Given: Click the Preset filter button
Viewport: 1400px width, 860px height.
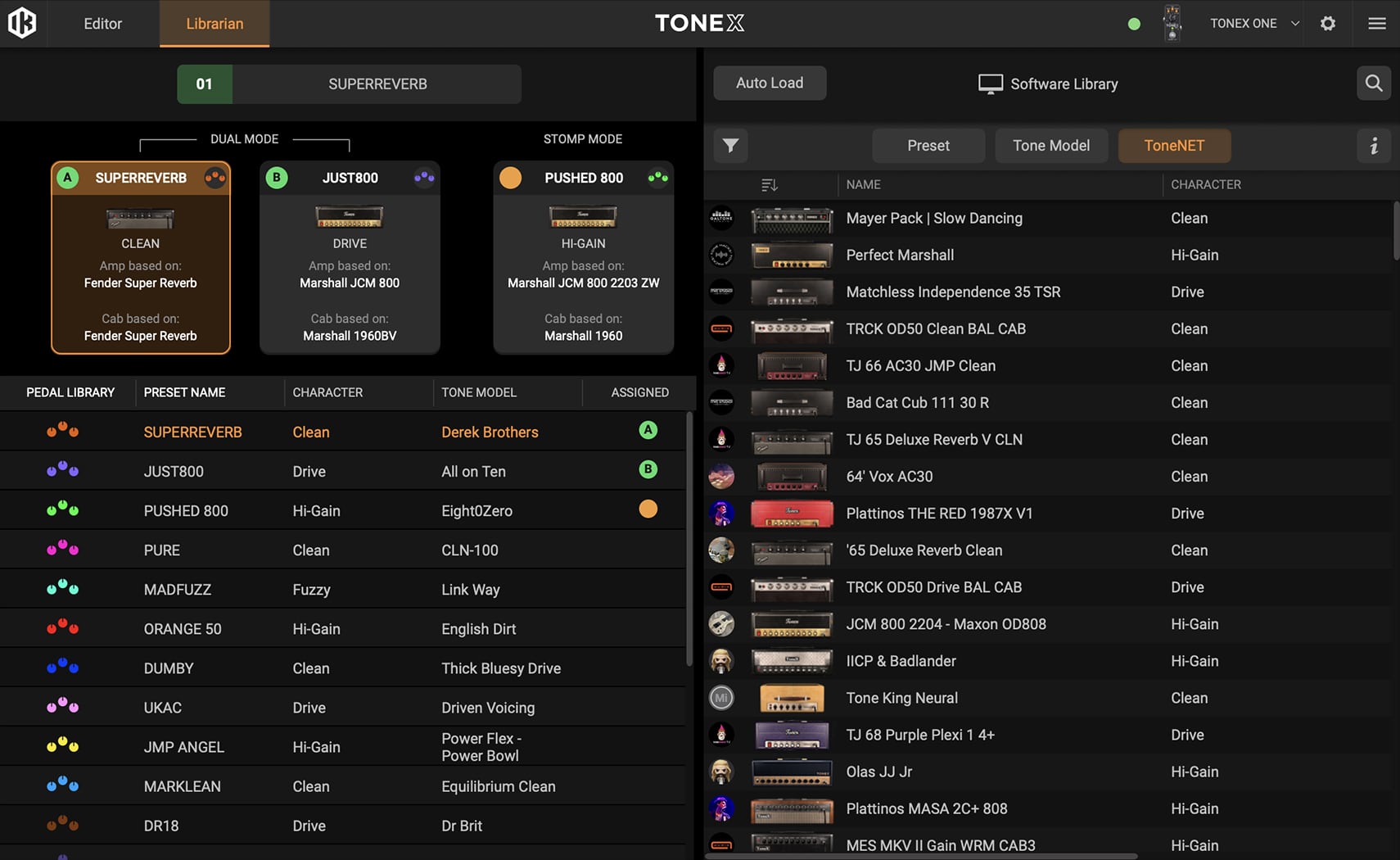Looking at the screenshot, I should point(928,146).
